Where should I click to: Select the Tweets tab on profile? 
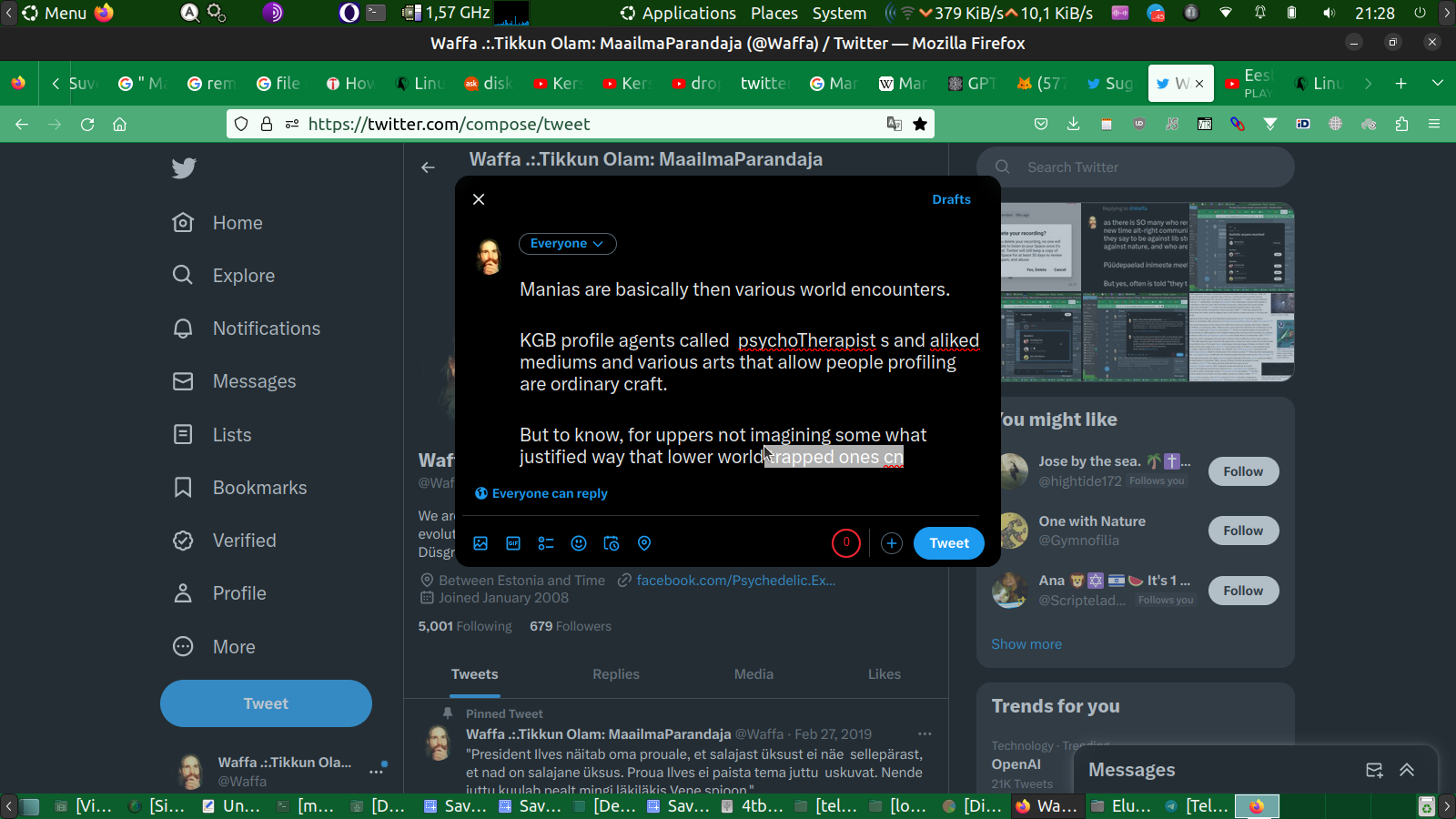[475, 674]
